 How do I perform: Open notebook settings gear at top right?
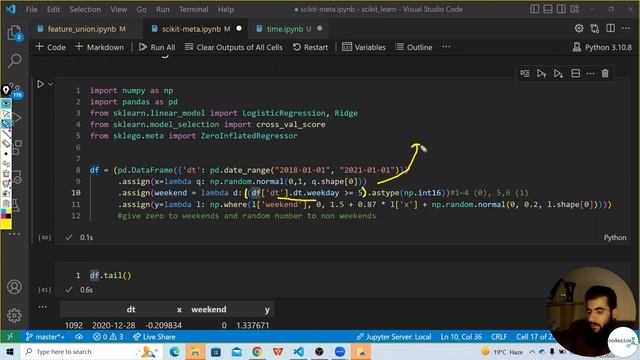579,28
